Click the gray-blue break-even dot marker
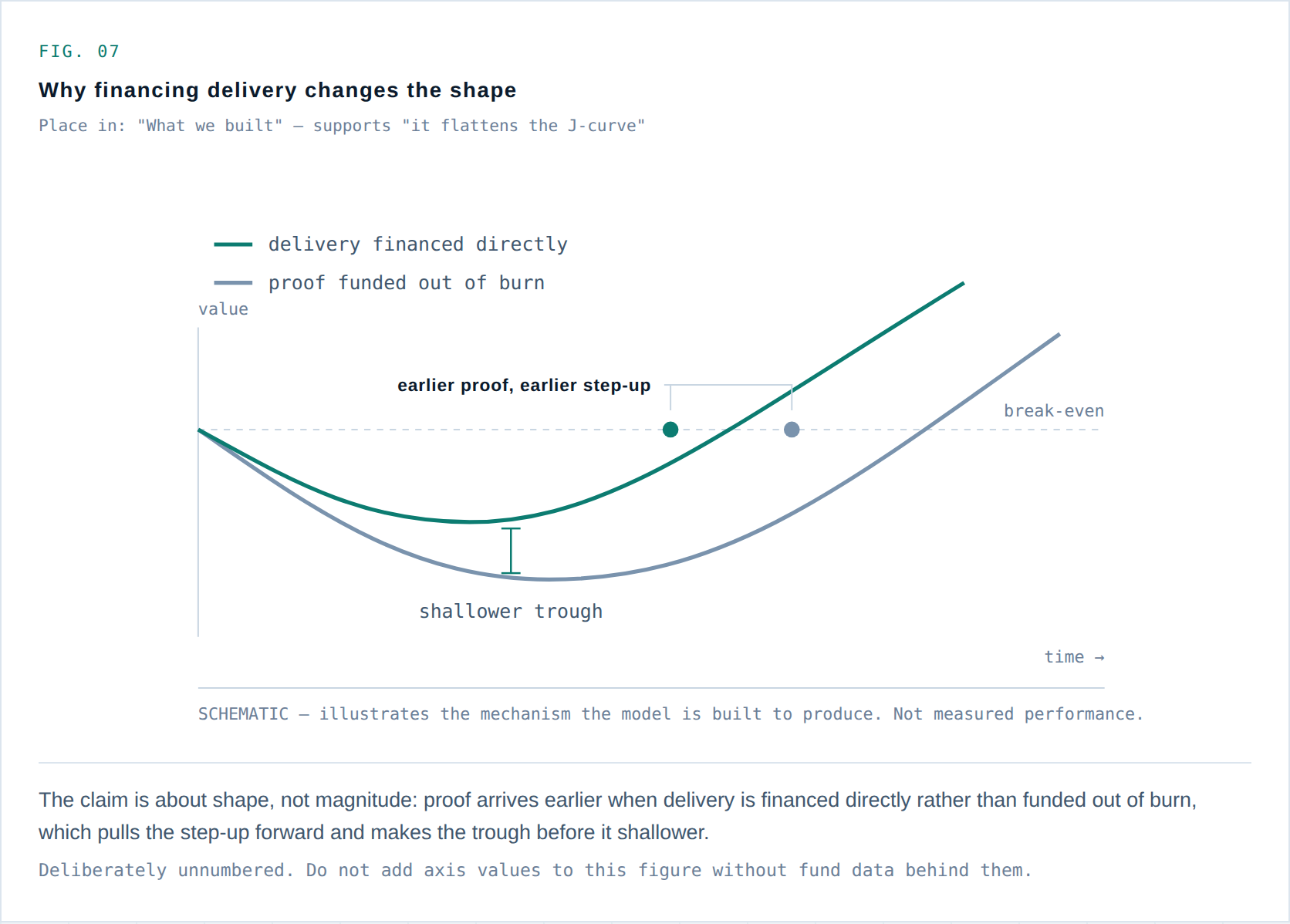 [792, 430]
